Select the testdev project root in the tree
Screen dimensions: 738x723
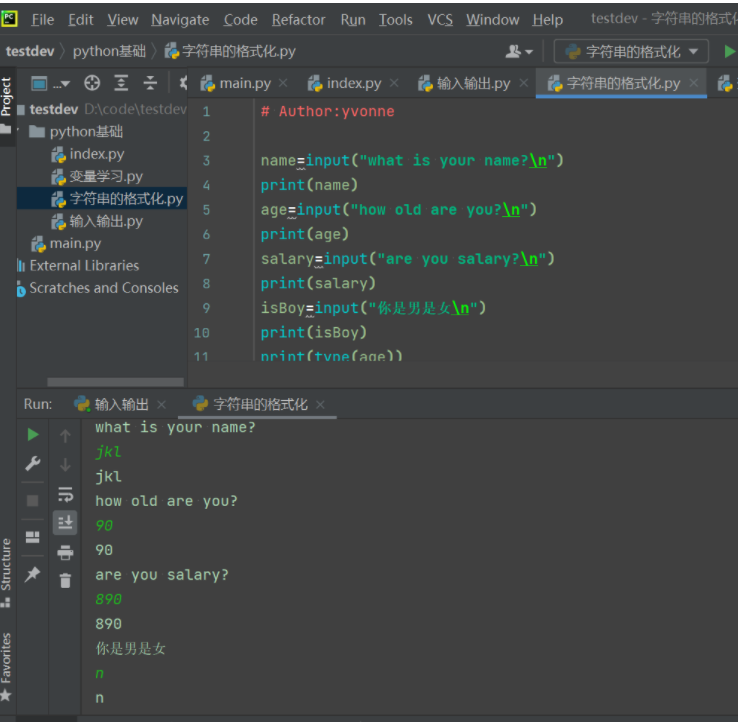coord(54,109)
